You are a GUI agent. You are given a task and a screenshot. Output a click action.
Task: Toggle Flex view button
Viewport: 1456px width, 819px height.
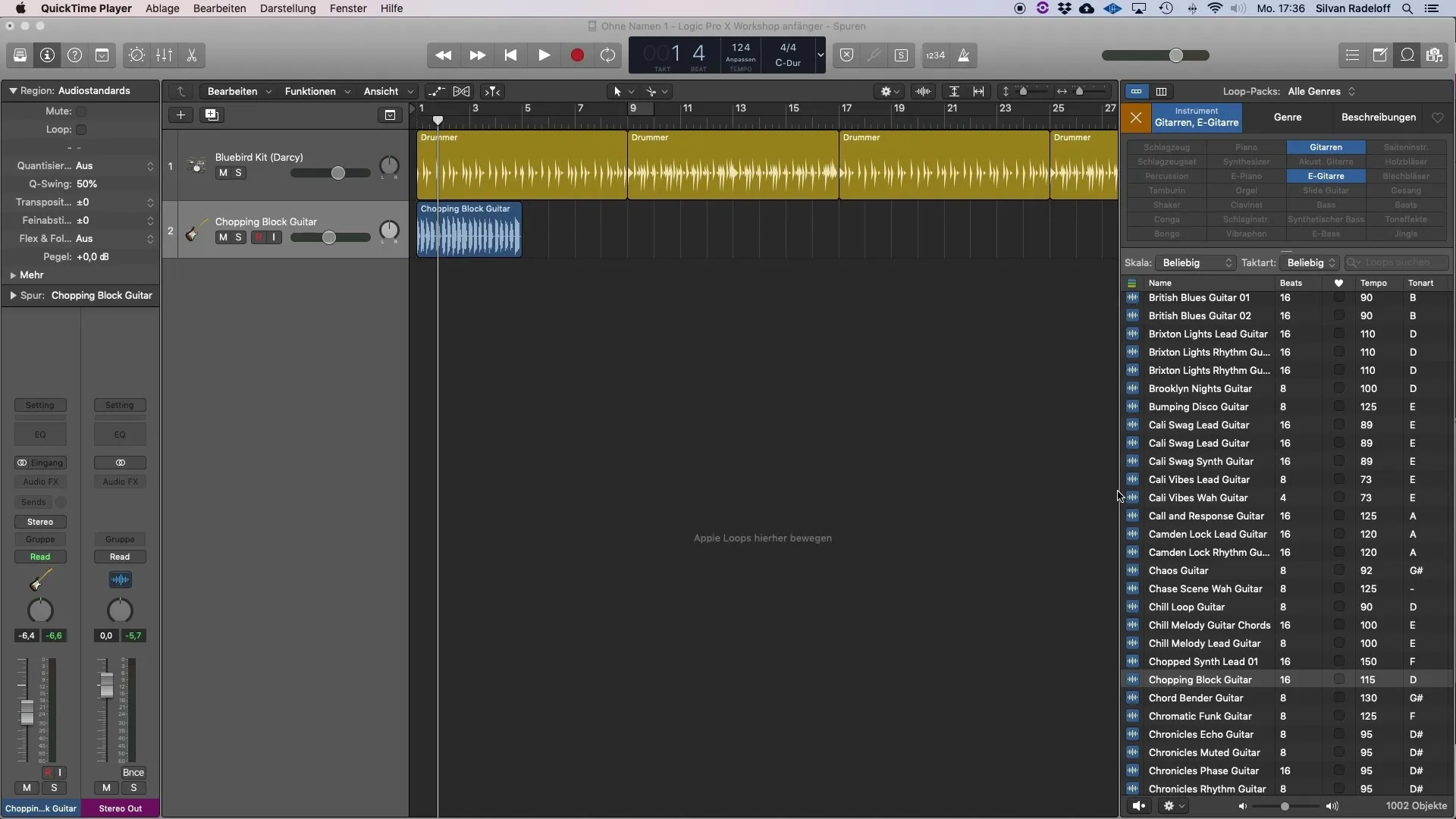[461, 92]
